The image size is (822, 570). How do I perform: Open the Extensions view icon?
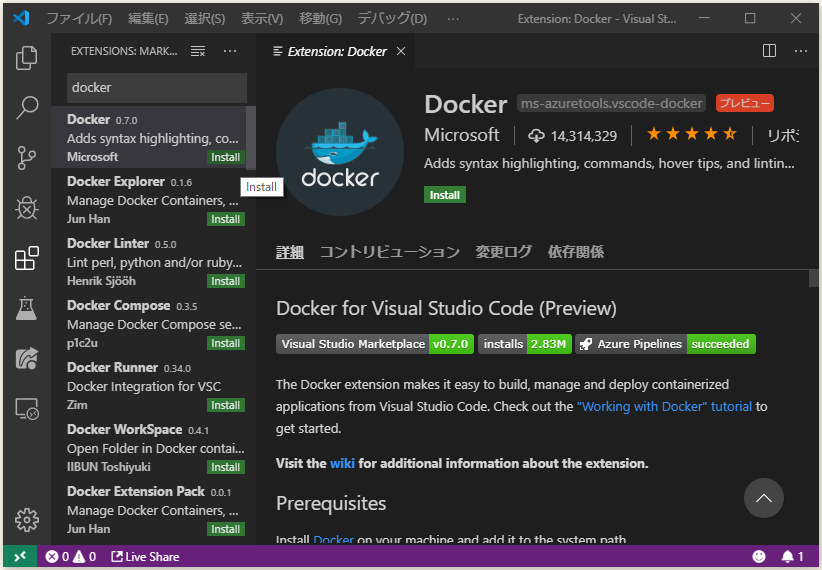[x=26, y=258]
